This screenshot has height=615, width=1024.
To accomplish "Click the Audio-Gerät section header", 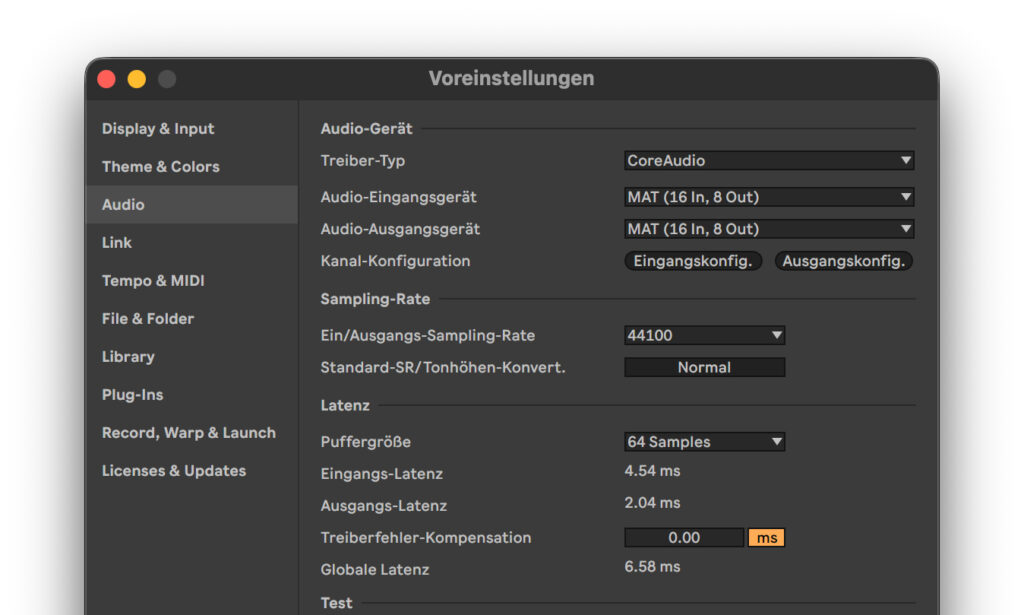I will (x=366, y=129).
